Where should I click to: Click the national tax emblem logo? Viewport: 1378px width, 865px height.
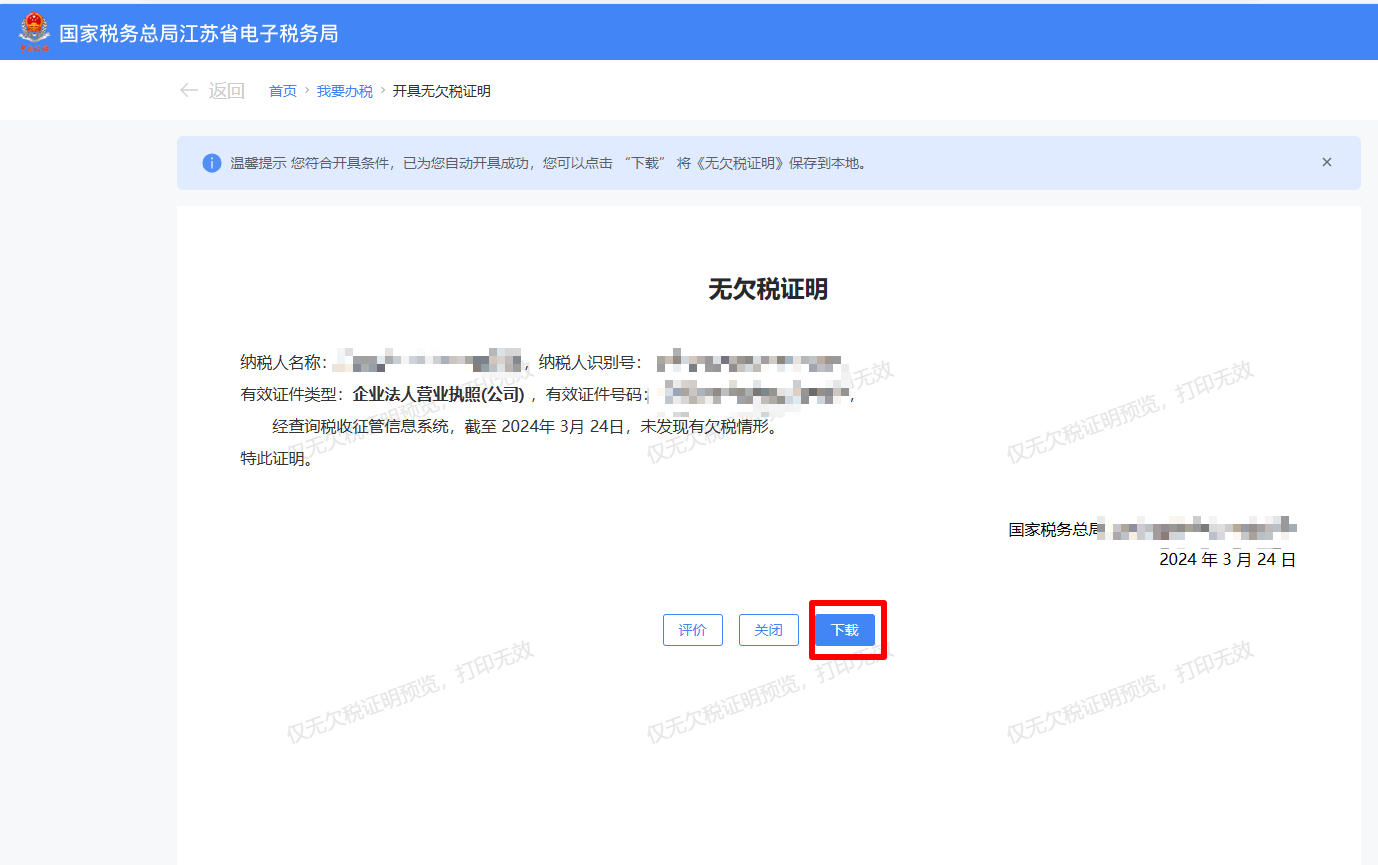[34, 32]
